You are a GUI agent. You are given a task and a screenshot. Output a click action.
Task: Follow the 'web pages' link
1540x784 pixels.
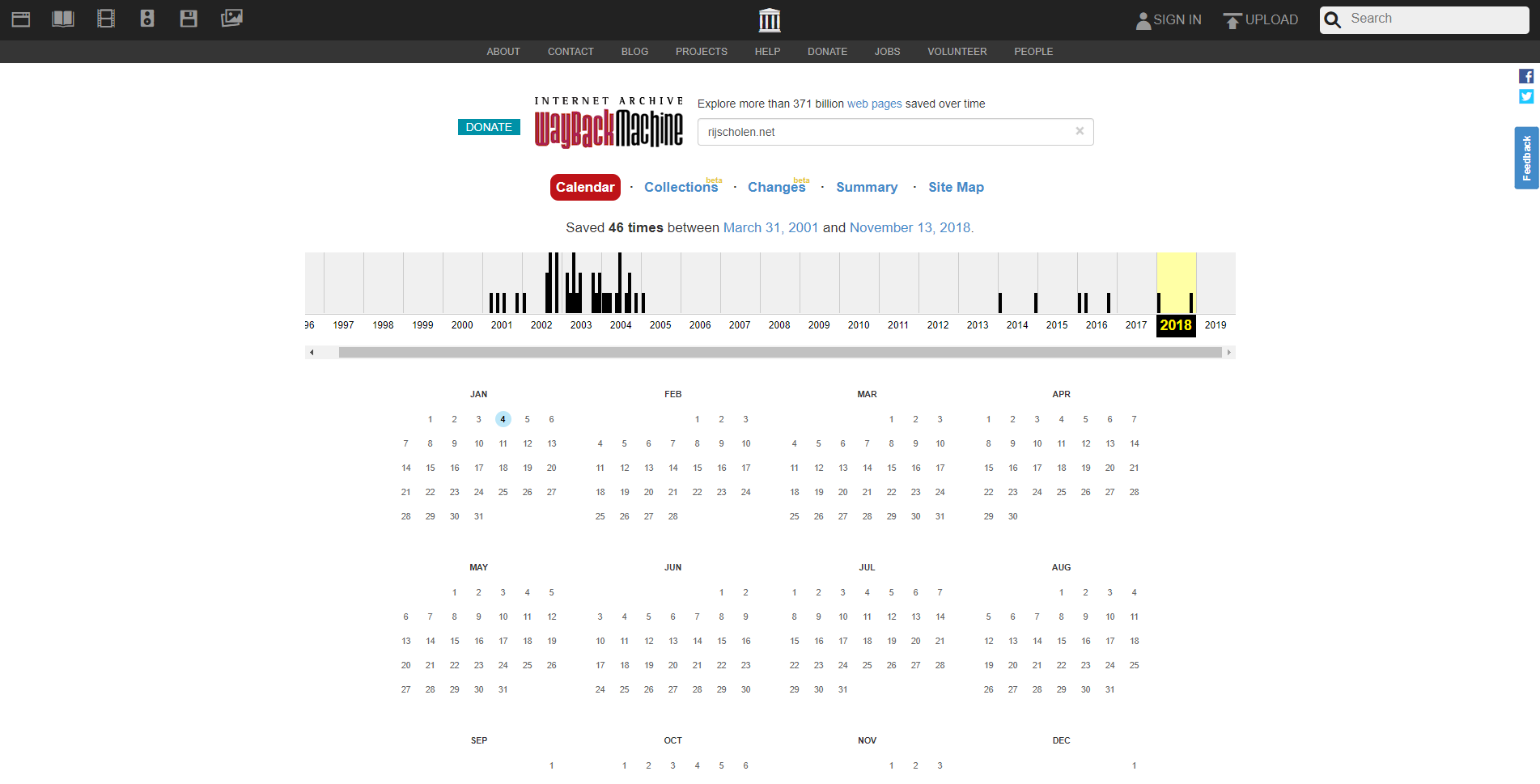[x=874, y=104]
